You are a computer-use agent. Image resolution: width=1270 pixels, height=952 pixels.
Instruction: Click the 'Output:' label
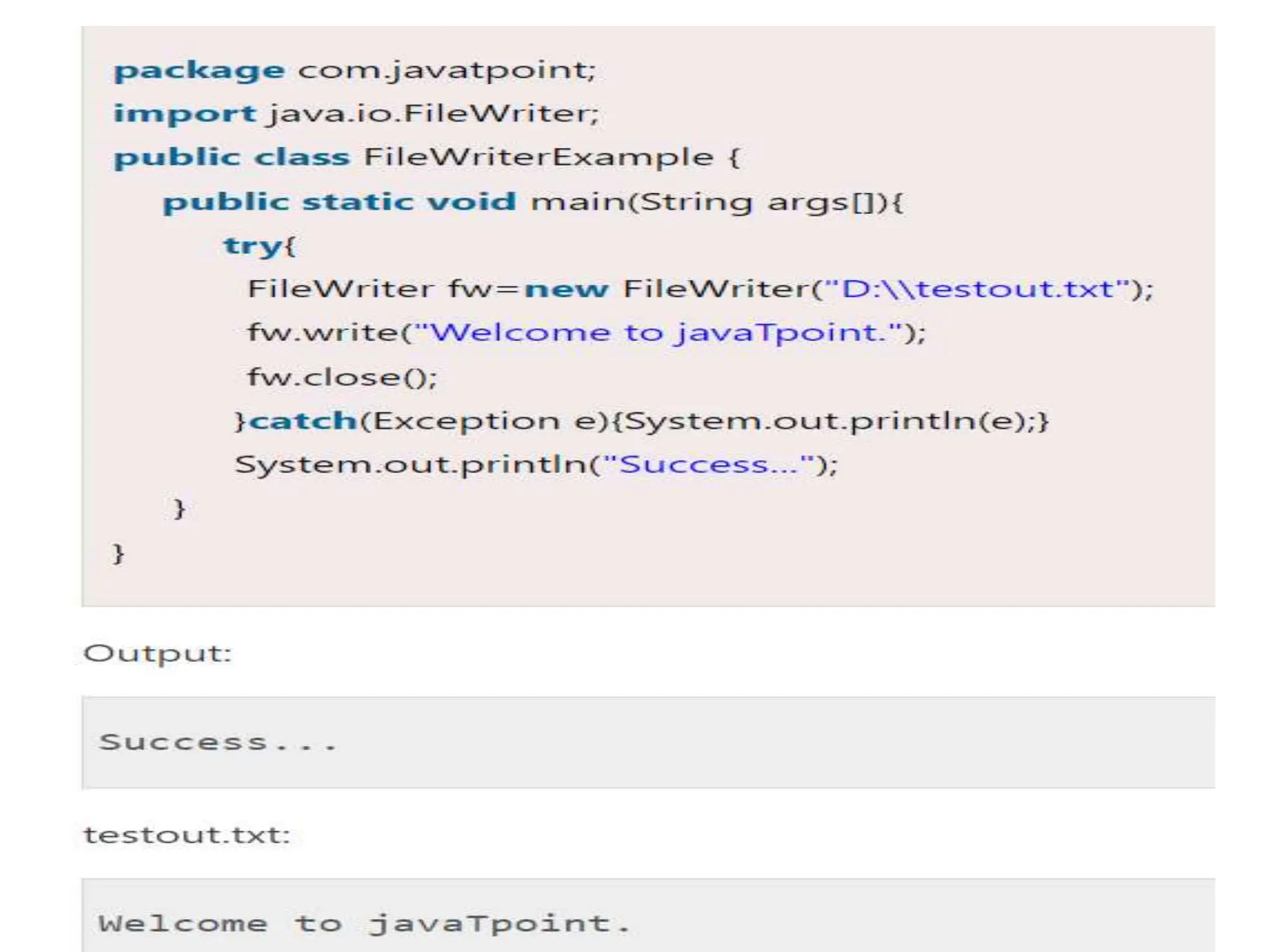click(x=157, y=653)
